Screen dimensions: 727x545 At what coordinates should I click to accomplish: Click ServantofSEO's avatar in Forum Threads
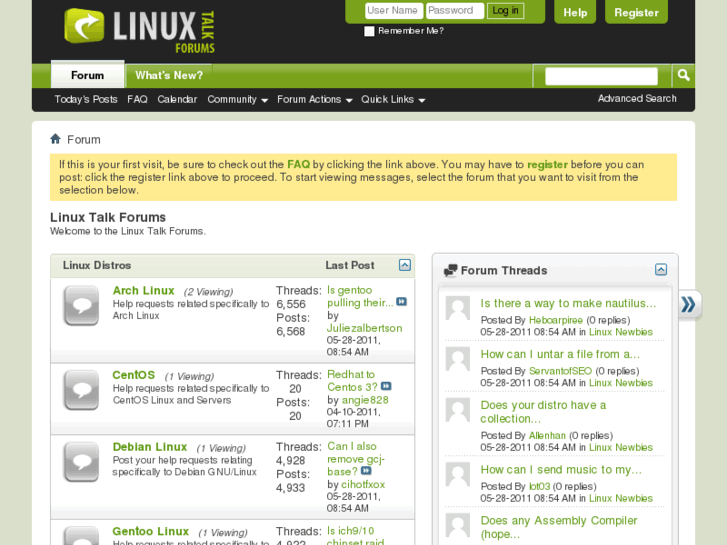coord(458,359)
